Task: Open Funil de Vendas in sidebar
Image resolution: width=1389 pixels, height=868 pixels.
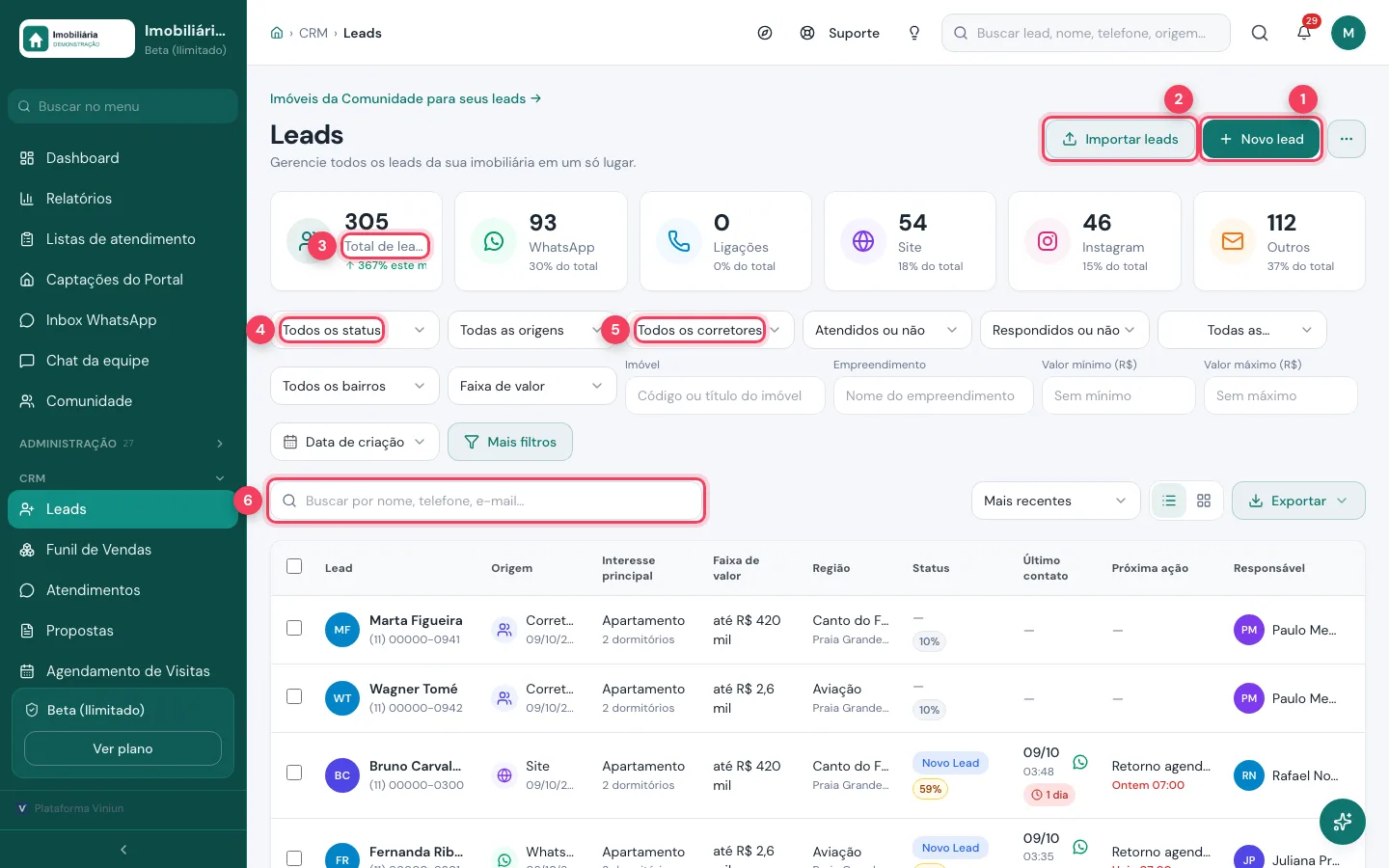Action: [123, 550]
